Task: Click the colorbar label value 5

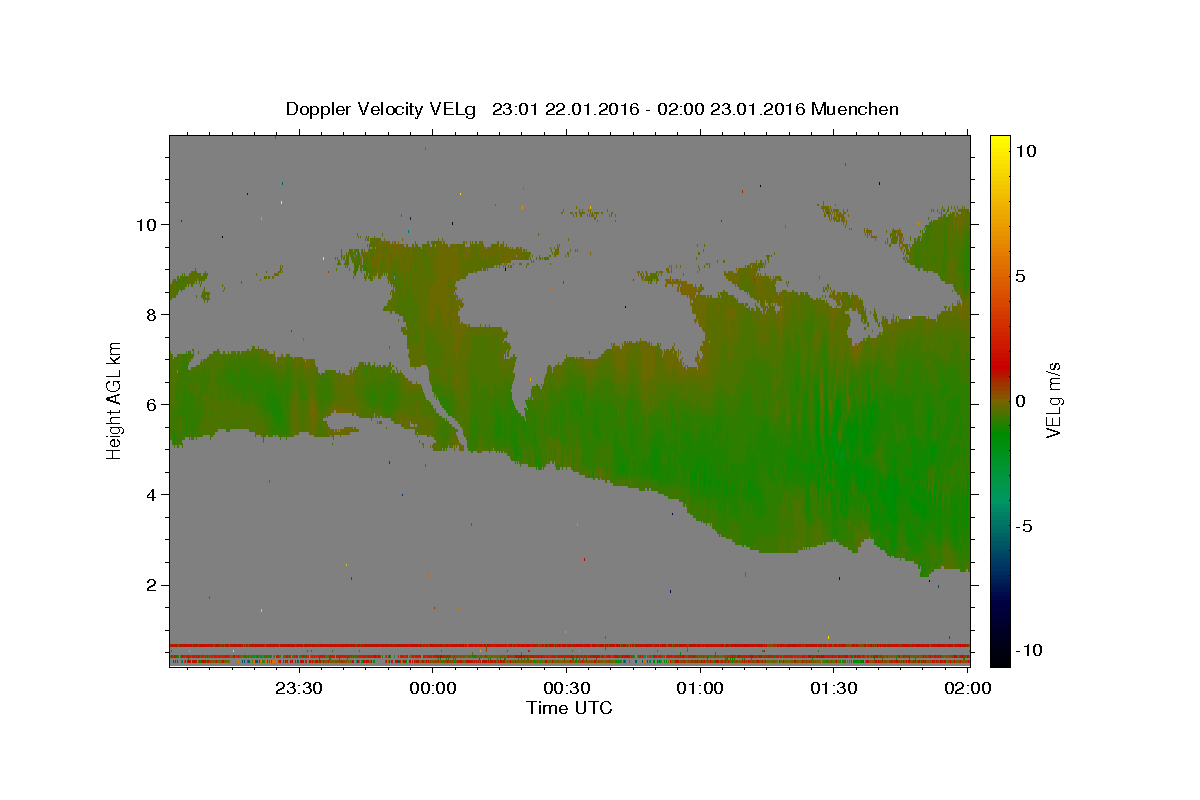Action: [1020, 276]
